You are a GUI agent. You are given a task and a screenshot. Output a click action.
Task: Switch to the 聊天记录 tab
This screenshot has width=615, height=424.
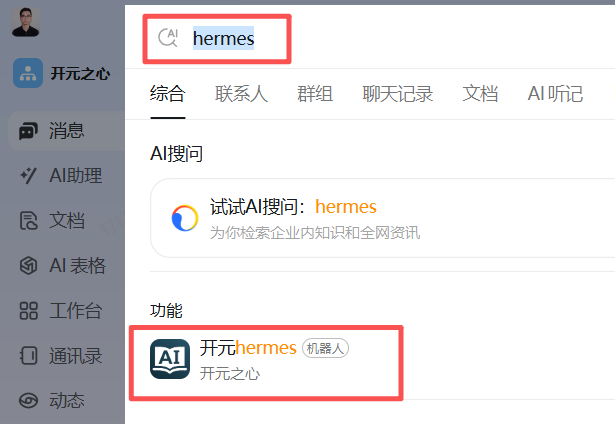coord(398,94)
